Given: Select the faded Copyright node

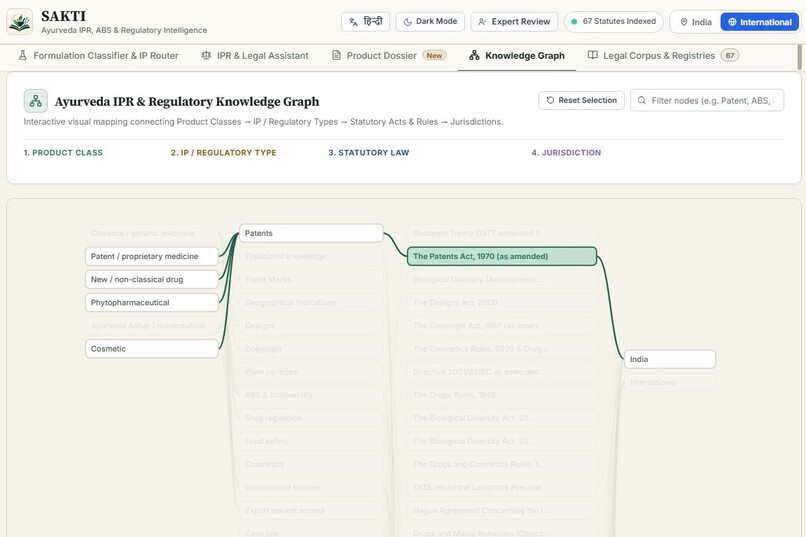Looking at the screenshot, I should [x=312, y=349].
